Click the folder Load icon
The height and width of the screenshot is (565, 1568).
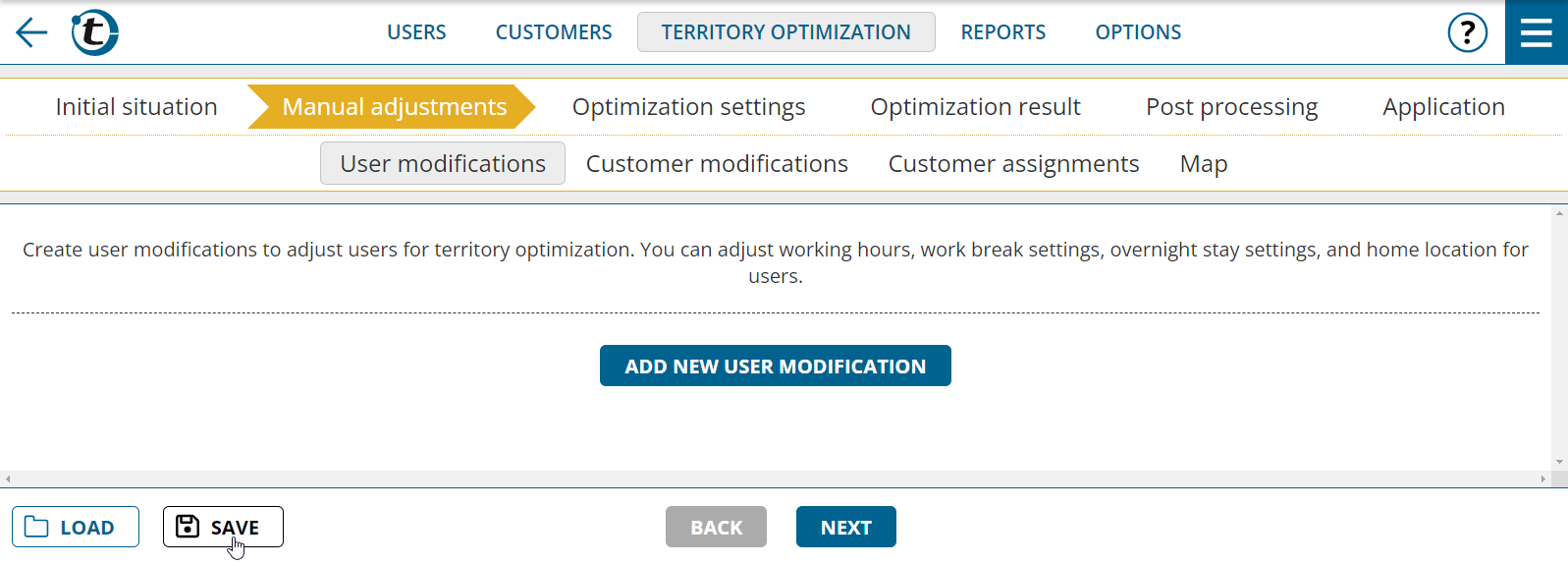(x=36, y=527)
